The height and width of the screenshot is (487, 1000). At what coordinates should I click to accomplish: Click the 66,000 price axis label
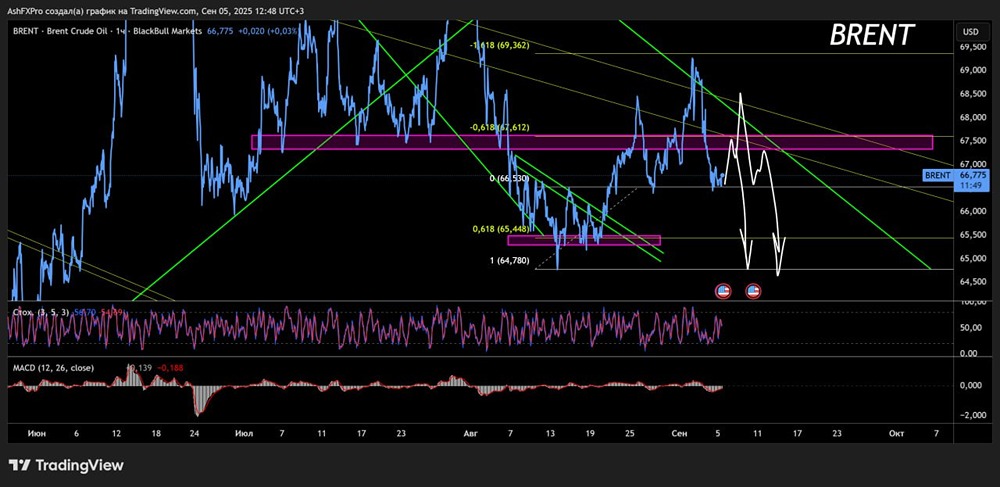pos(973,212)
